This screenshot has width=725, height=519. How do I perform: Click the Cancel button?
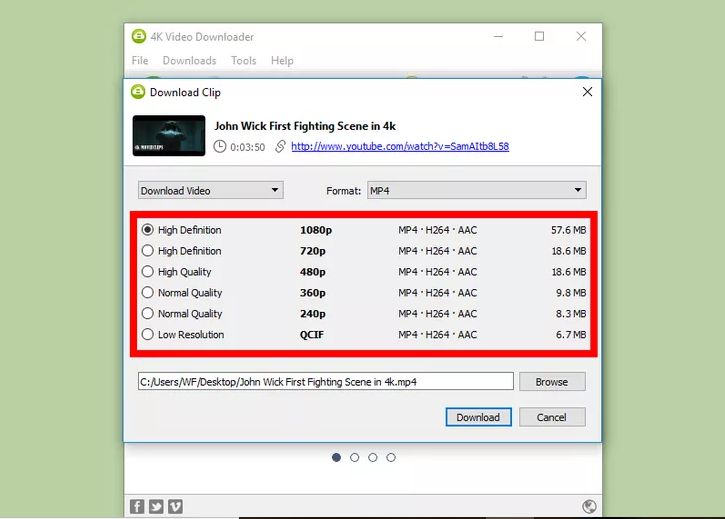click(x=552, y=417)
